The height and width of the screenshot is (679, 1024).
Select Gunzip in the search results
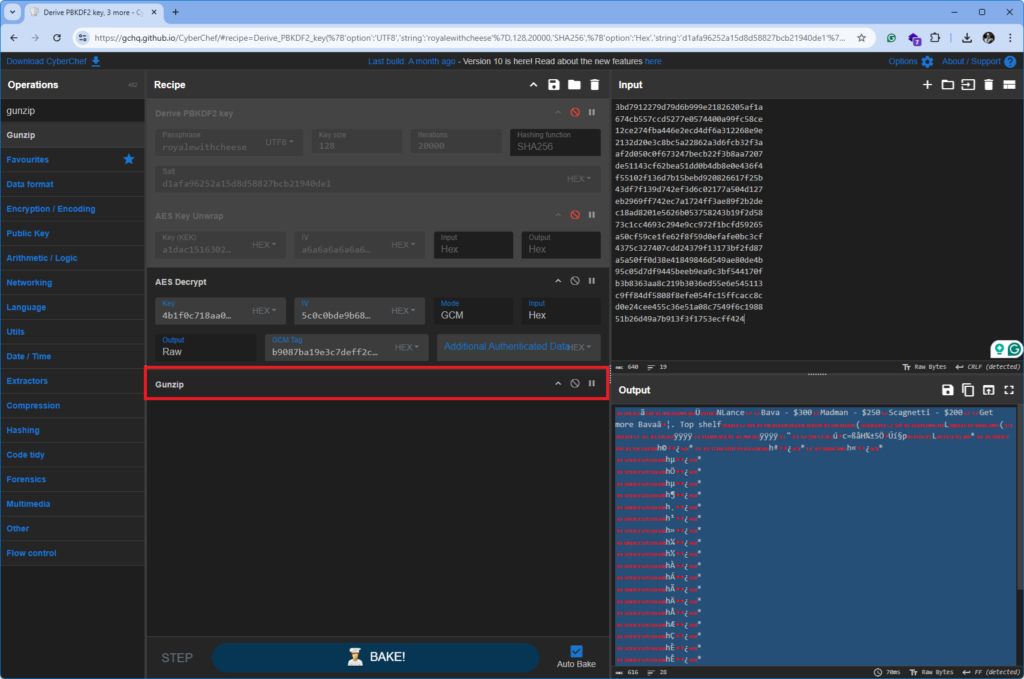tap(72, 135)
